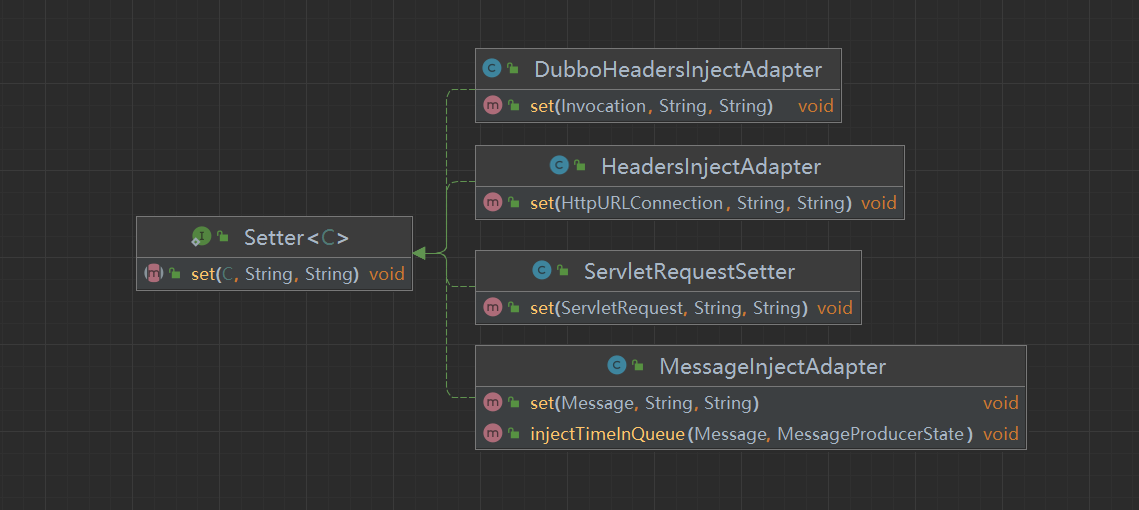Click method icon of set(Invocation, String, String)
1139x510 pixels.
tap(491, 106)
